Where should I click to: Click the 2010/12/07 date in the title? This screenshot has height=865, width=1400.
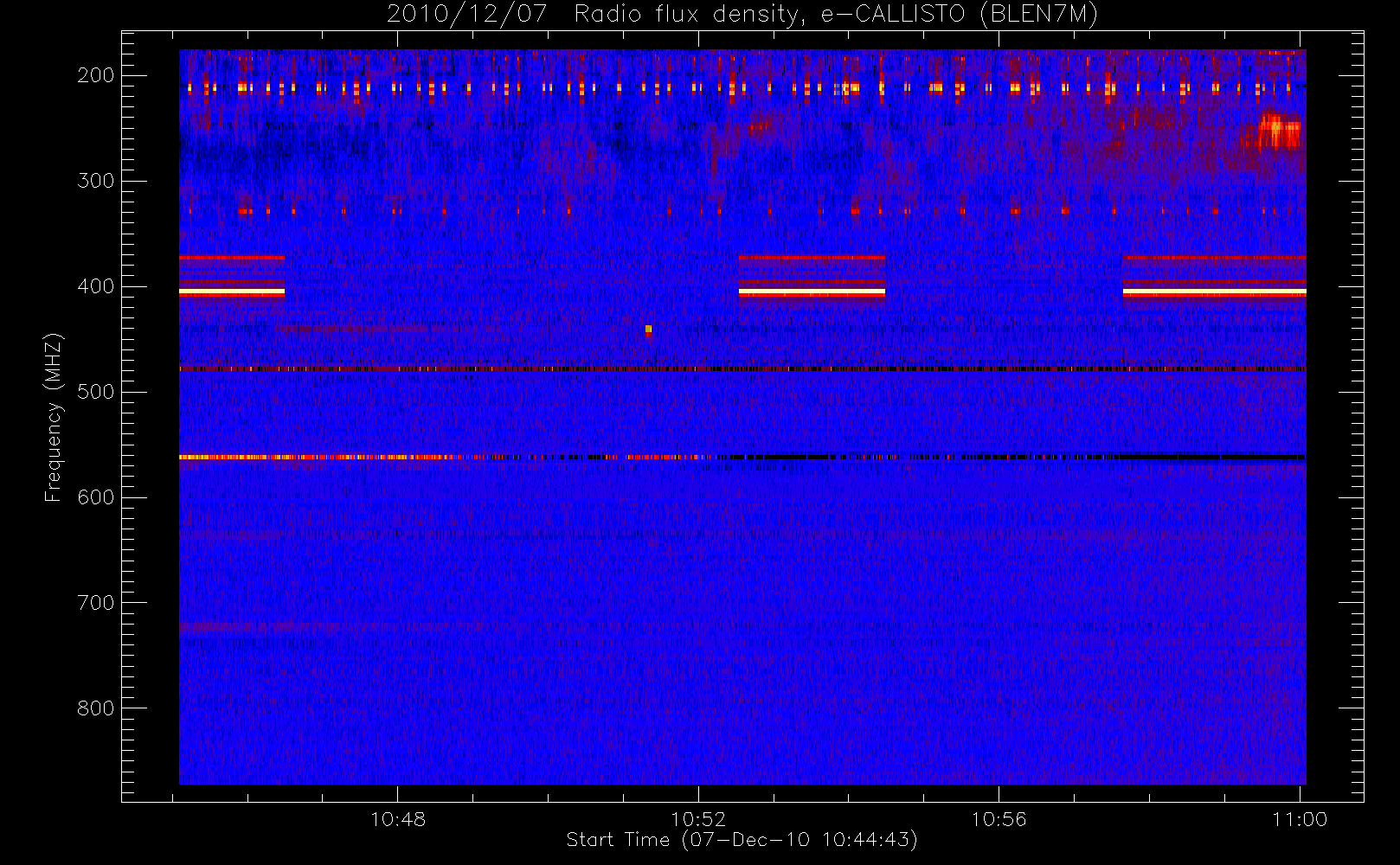tap(466, 15)
